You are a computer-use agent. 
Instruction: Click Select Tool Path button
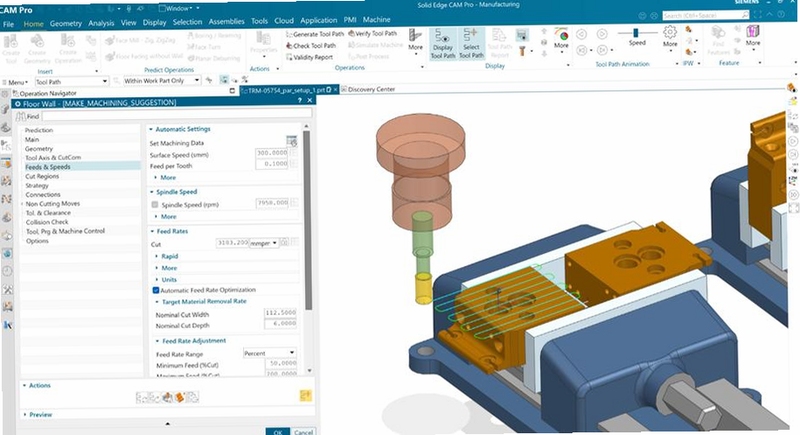471,43
